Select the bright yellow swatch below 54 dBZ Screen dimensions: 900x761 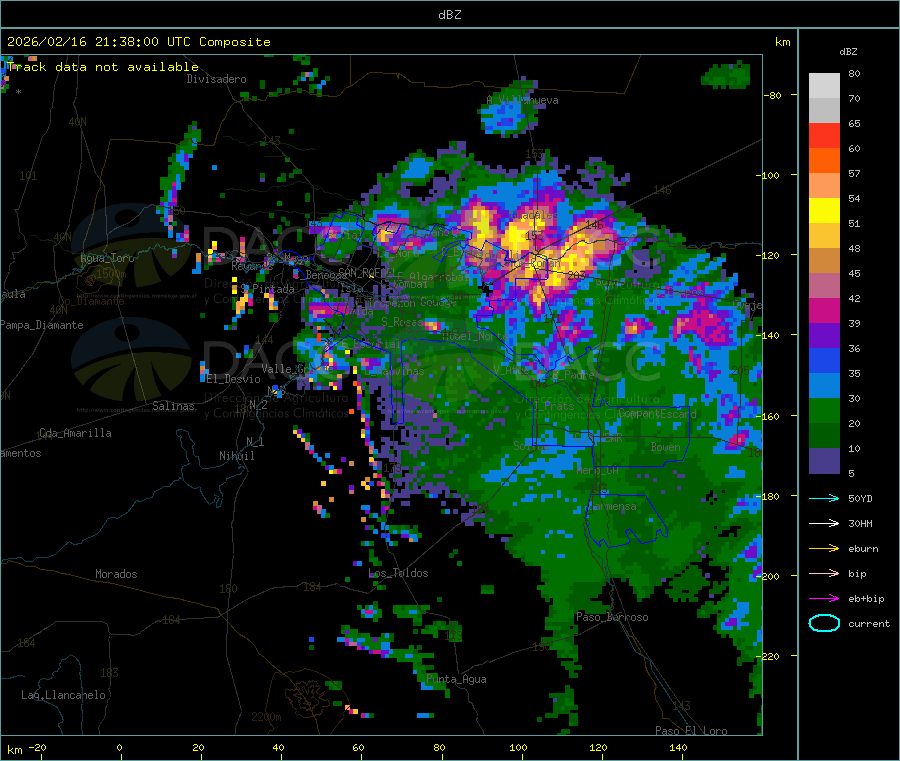(824, 211)
